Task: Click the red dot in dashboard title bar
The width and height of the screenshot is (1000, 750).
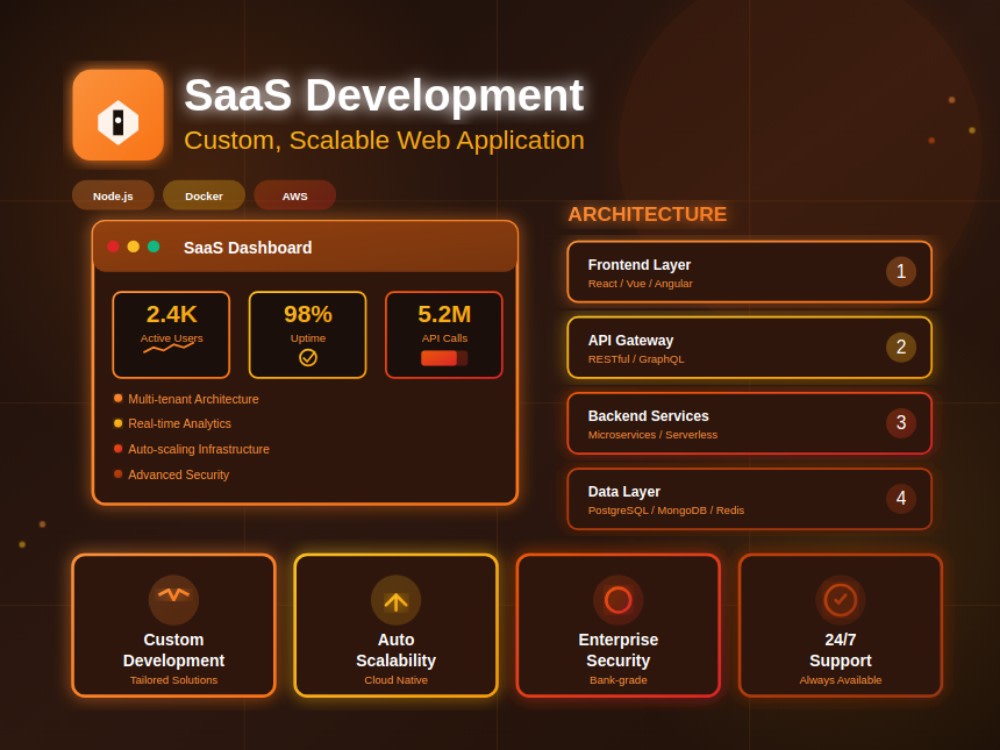Action: (x=113, y=247)
